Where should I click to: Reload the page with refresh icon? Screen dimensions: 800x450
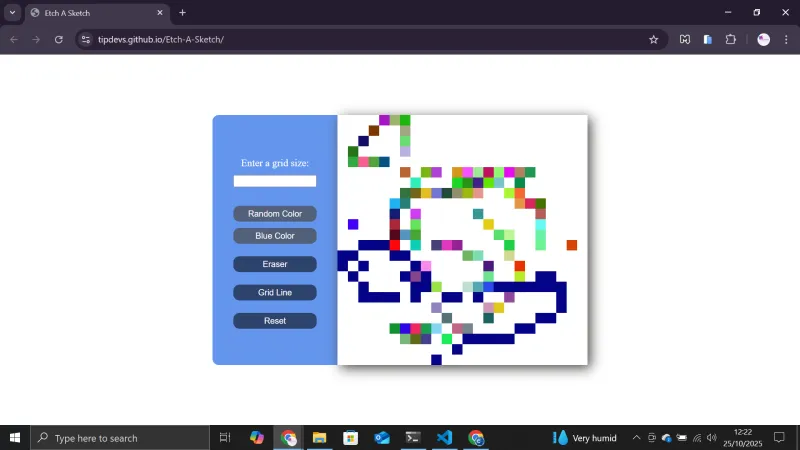(x=59, y=39)
